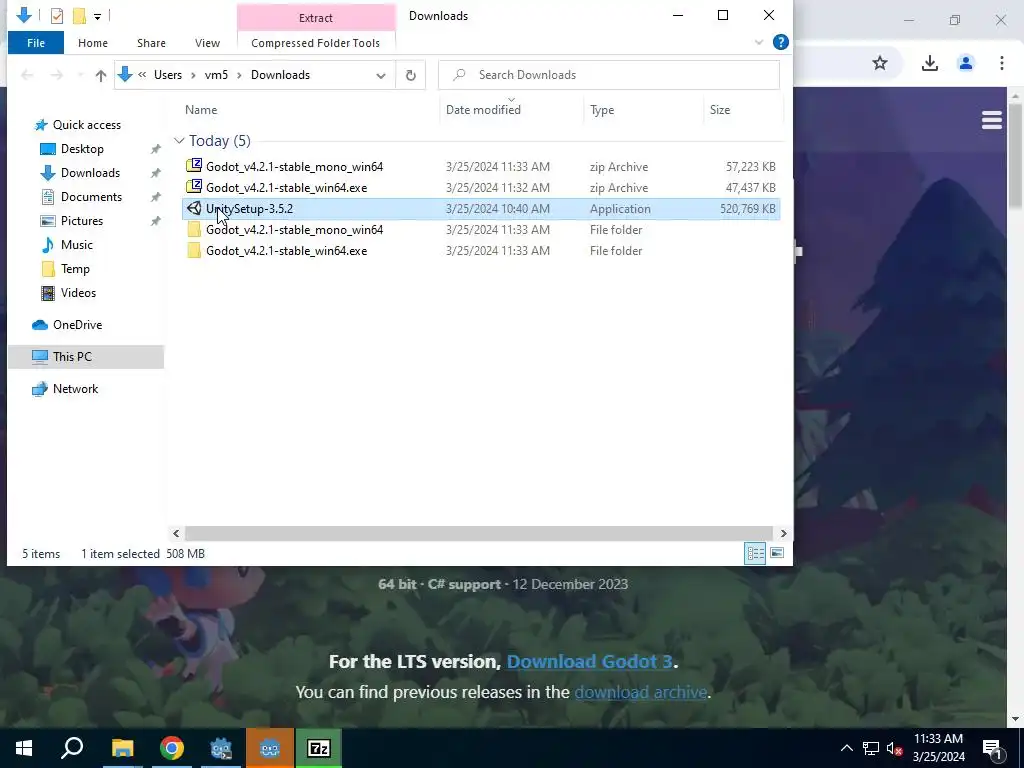This screenshot has width=1024, height=768.
Task: Switch to the Home ribbon tab
Action: click(x=93, y=43)
